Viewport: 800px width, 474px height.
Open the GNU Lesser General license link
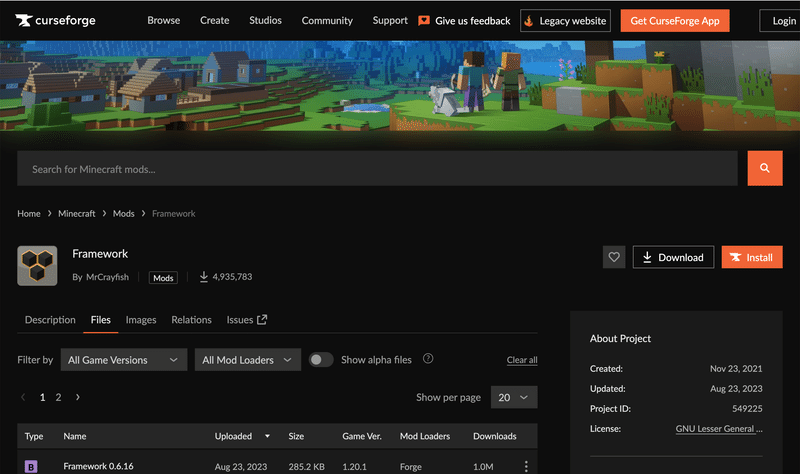pyautogui.click(x=719, y=429)
